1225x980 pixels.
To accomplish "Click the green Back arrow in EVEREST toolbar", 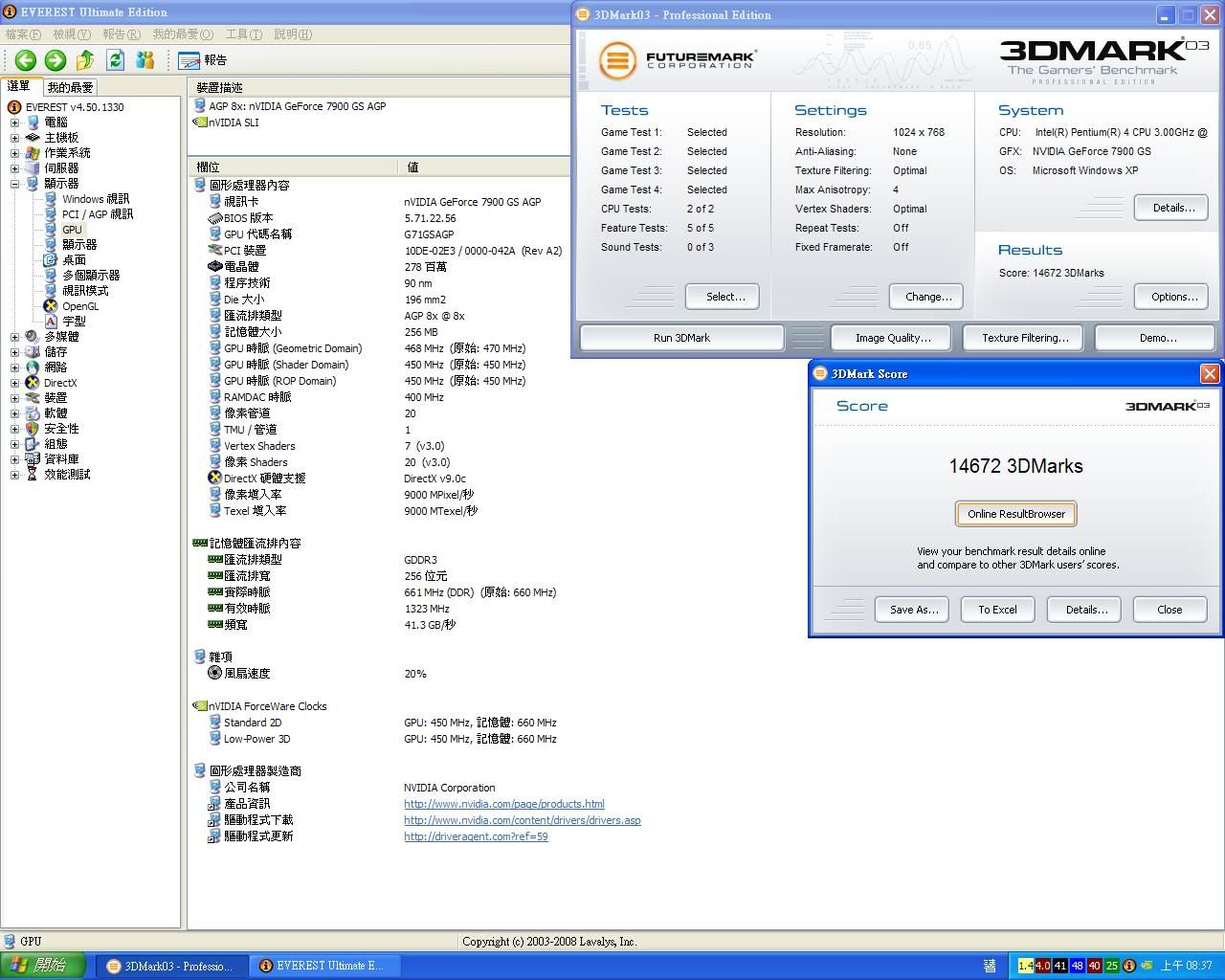I will pyautogui.click(x=26, y=60).
